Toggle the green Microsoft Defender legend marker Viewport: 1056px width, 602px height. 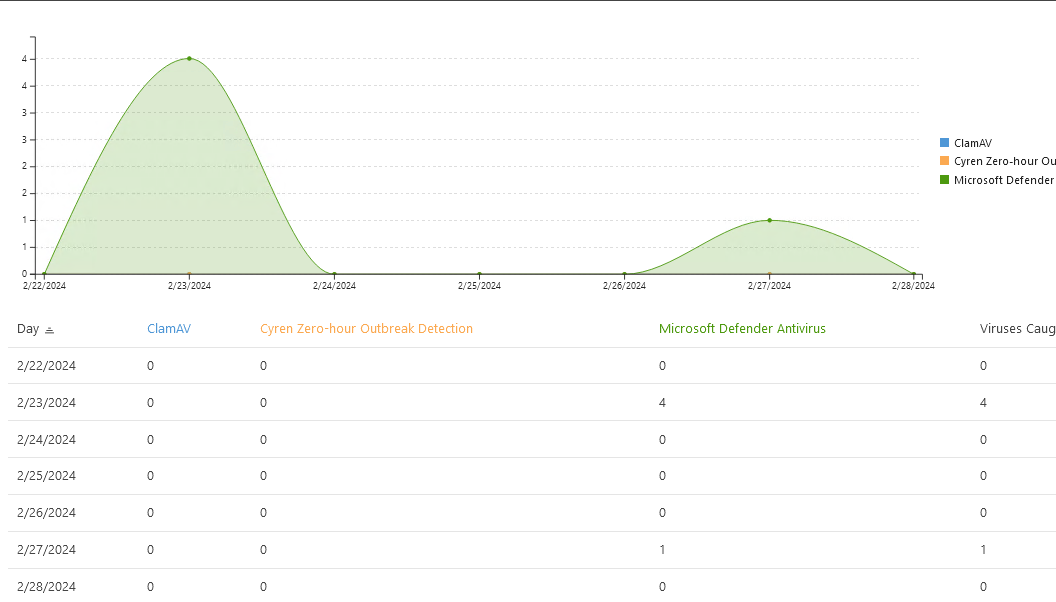pos(944,180)
